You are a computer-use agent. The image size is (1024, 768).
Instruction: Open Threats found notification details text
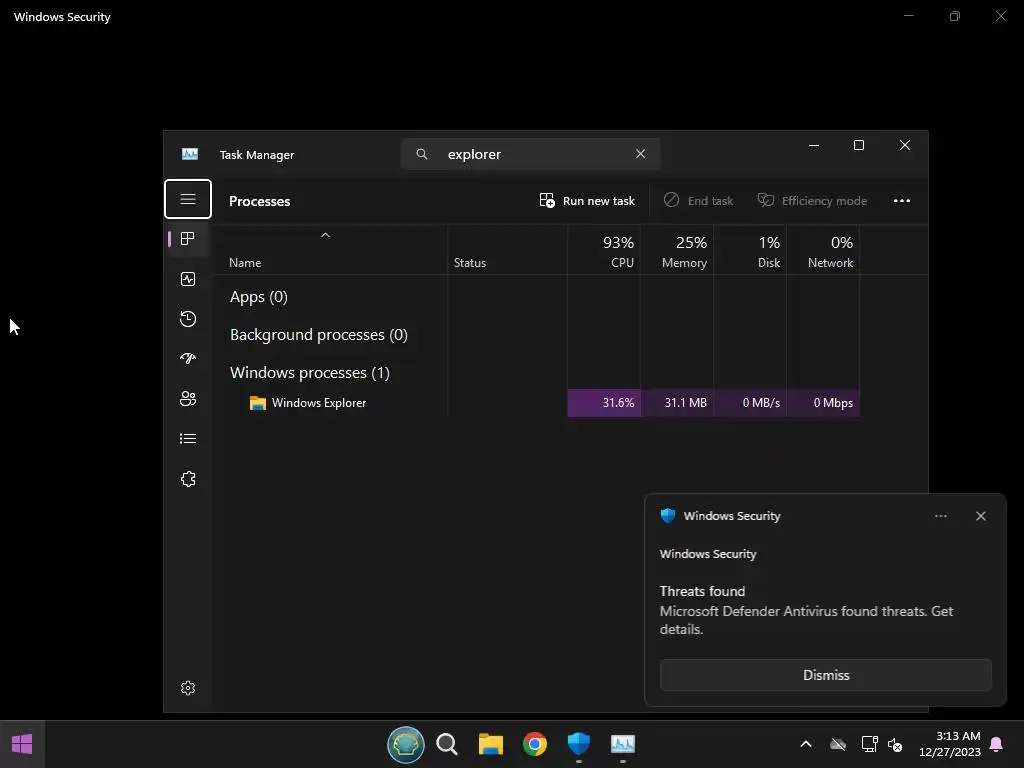point(806,611)
